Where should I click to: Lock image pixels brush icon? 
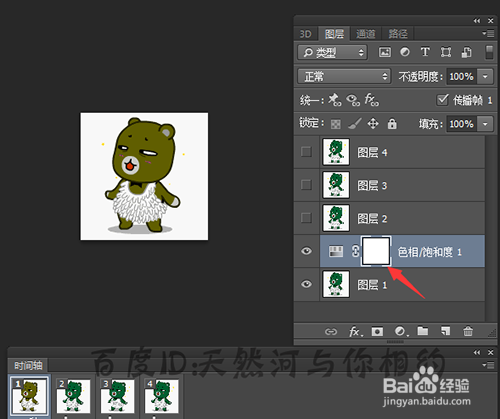[x=355, y=124]
